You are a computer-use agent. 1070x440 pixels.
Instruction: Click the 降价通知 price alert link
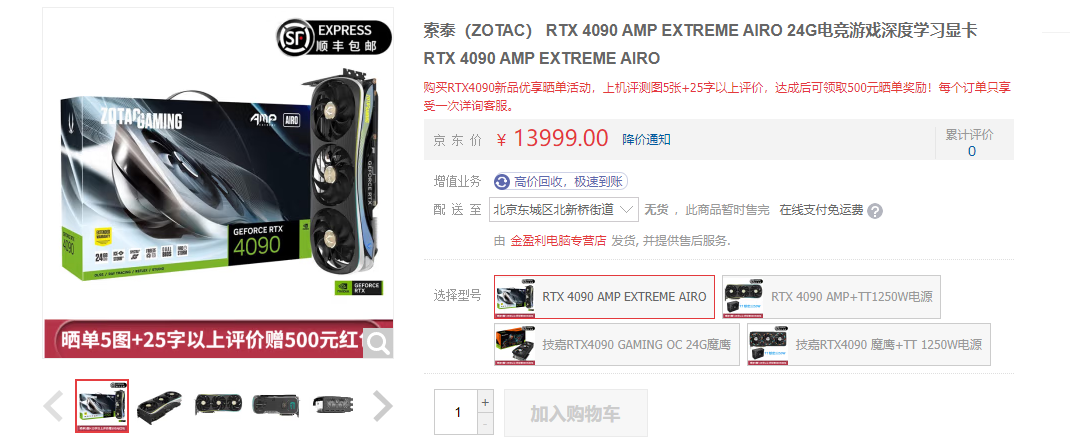[646, 139]
